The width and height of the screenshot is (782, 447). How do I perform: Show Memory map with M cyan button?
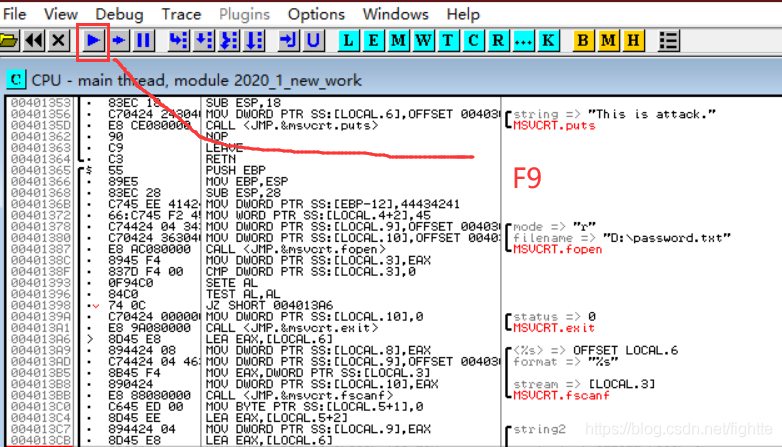tap(398, 40)
